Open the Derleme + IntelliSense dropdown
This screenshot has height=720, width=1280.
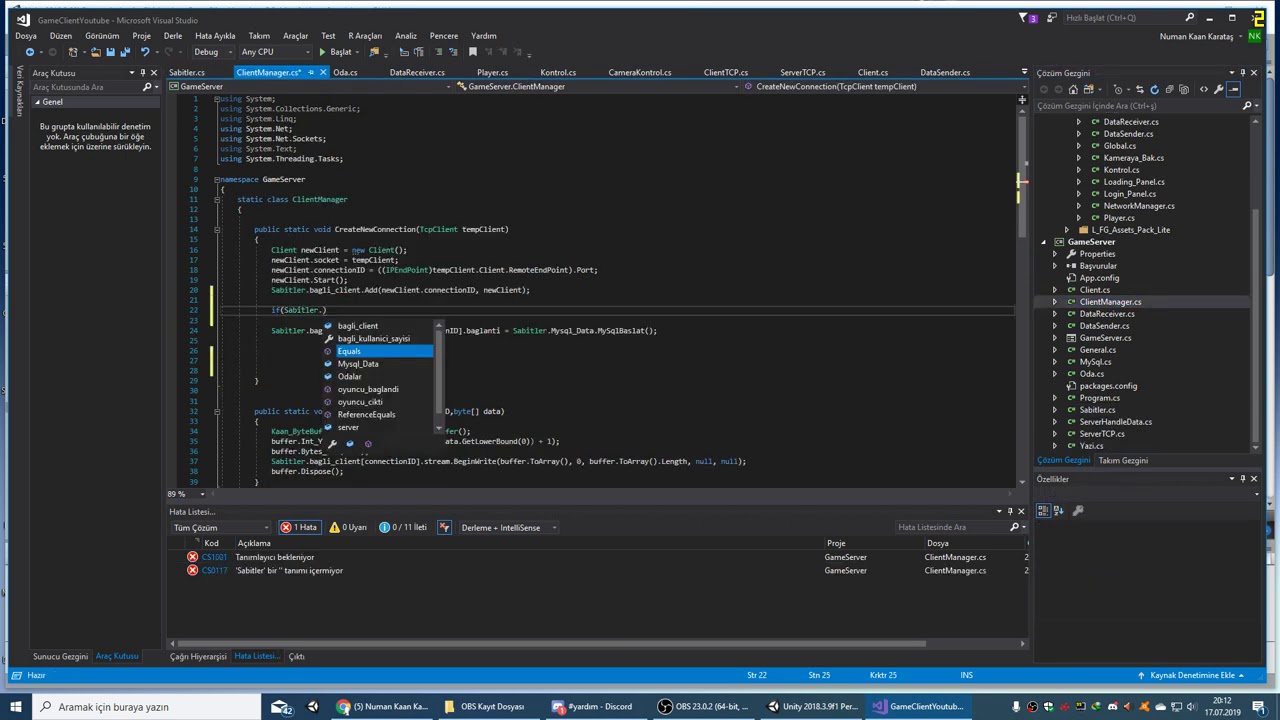coord(508,527)
